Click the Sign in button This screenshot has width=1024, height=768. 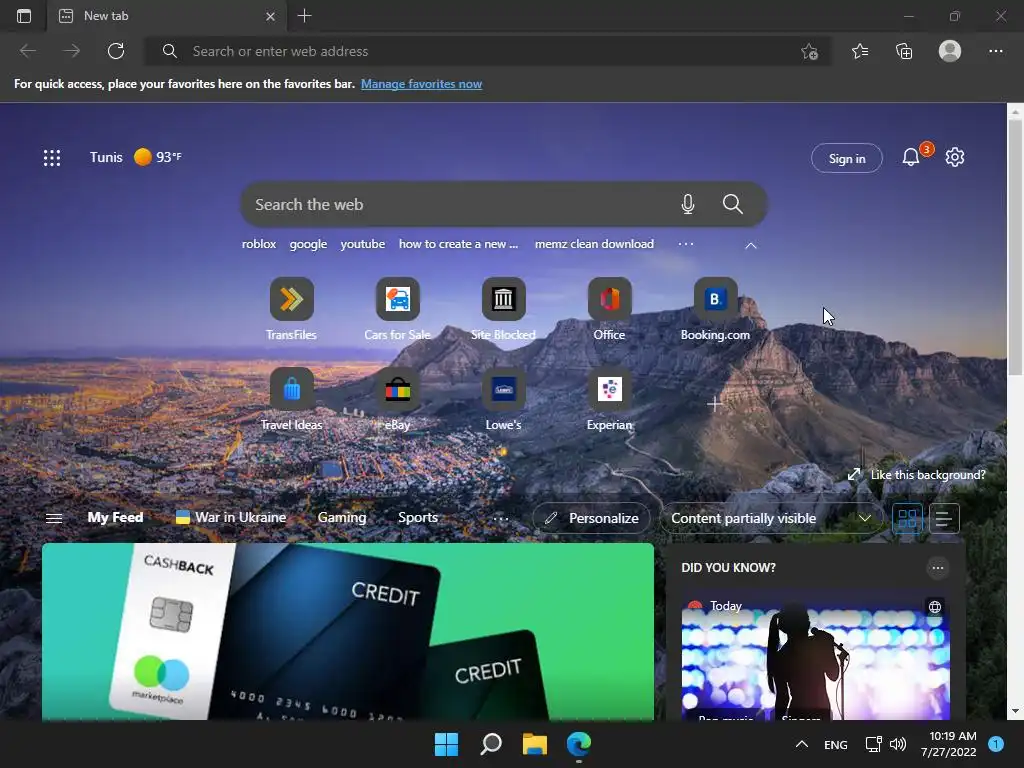pos(847,158)
